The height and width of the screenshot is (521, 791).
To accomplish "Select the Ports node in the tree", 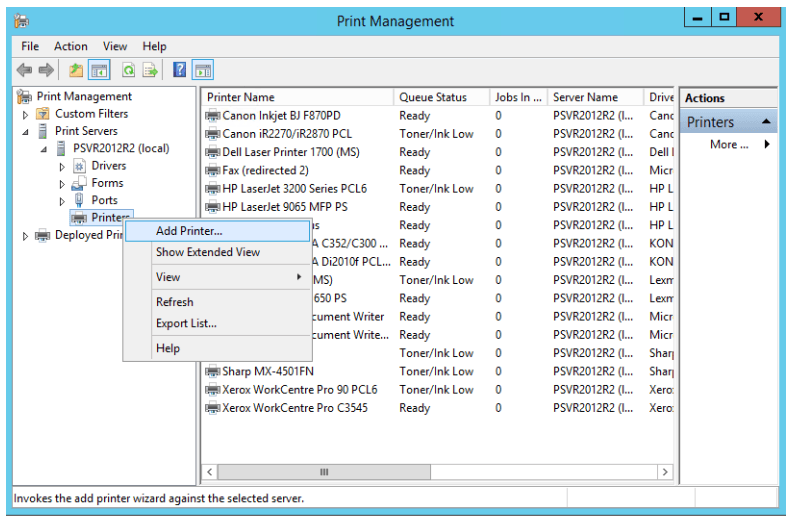I will [104, 200].
